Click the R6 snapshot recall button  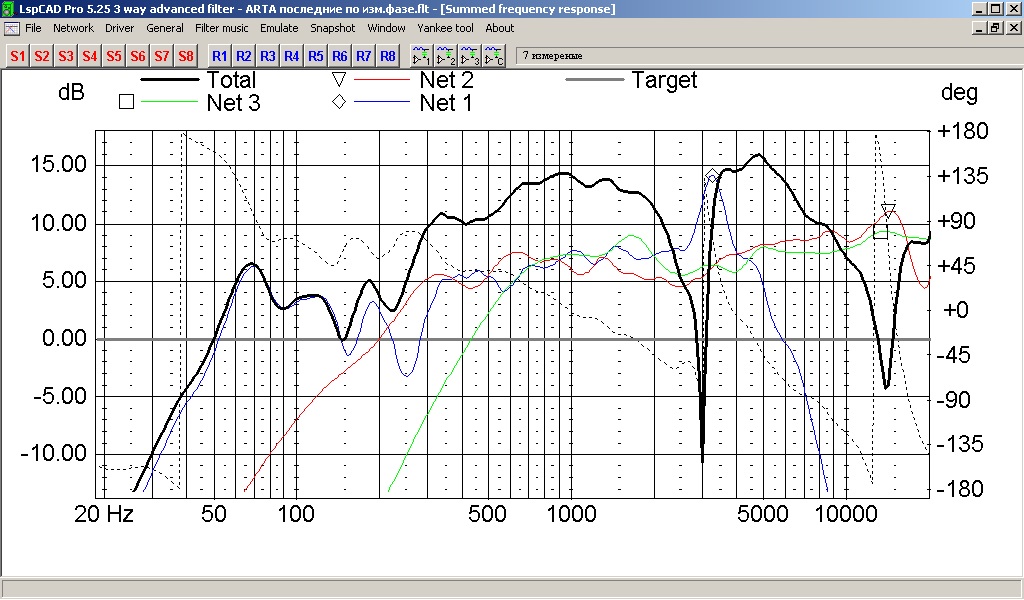[x=340, y=56]
